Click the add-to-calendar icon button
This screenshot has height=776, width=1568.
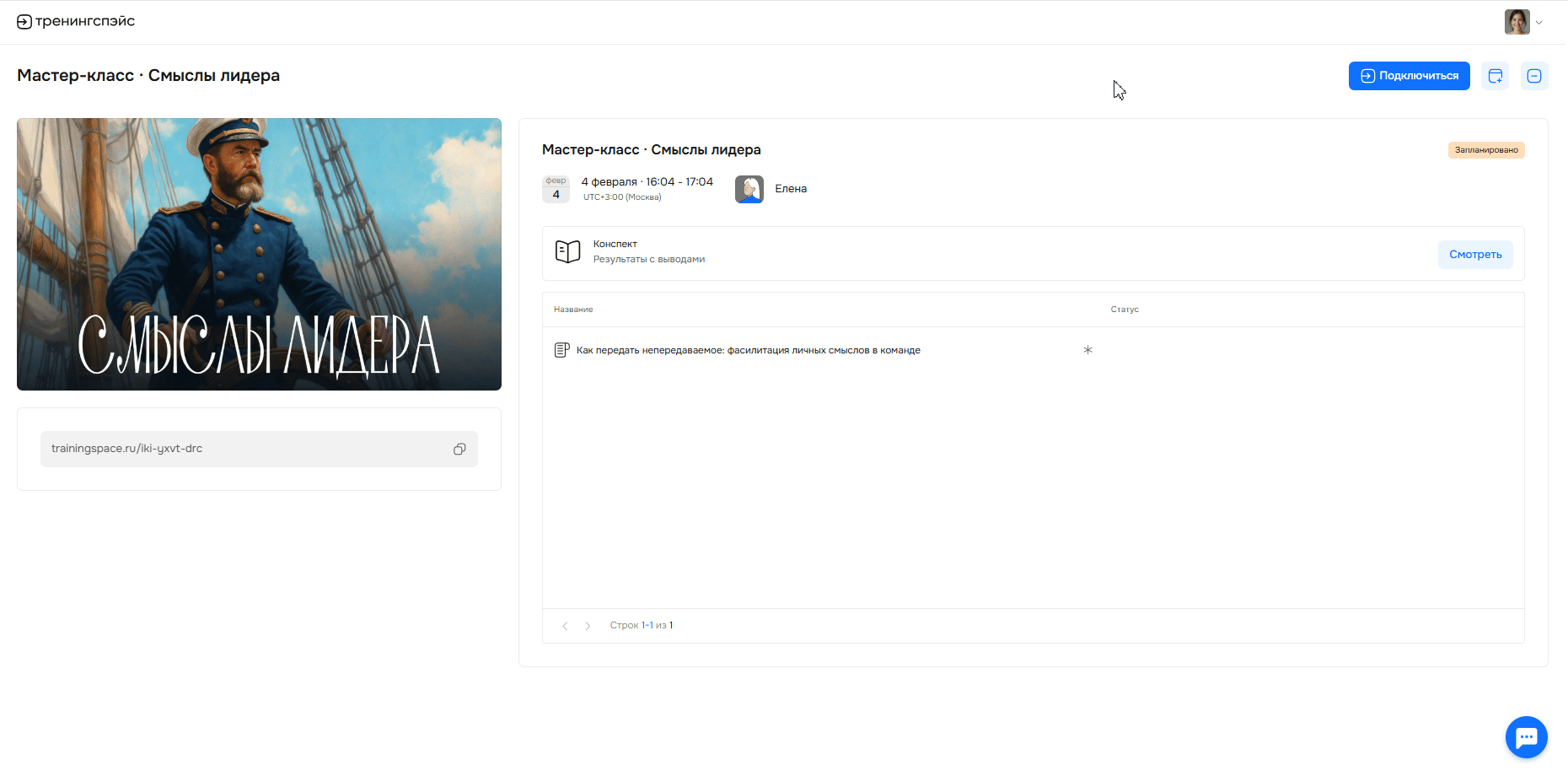point(1495,76)
